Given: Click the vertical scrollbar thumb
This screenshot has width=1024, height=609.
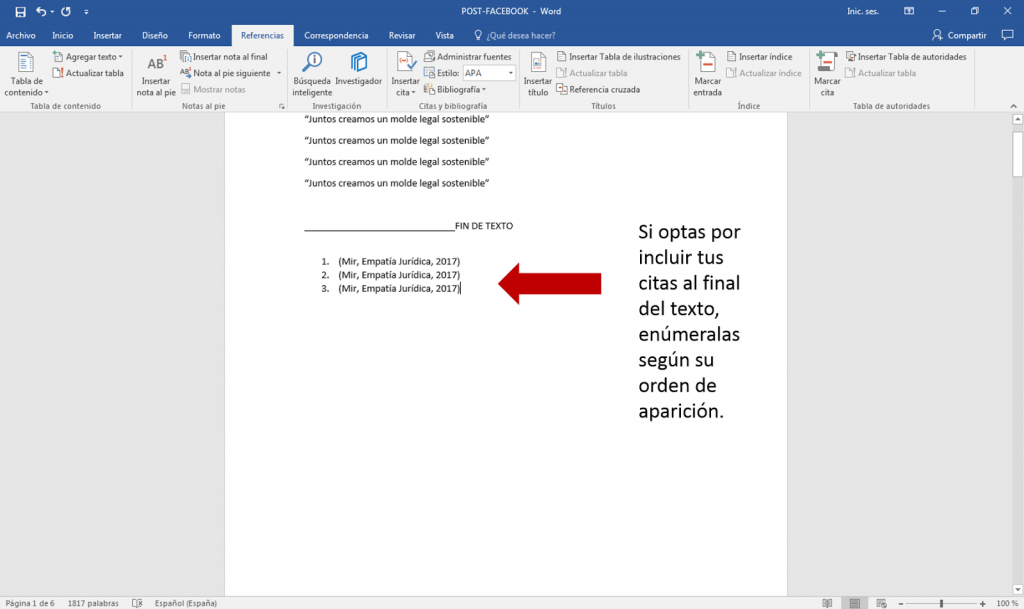Looking at the screenshot, I should (x=1017, y=154).
